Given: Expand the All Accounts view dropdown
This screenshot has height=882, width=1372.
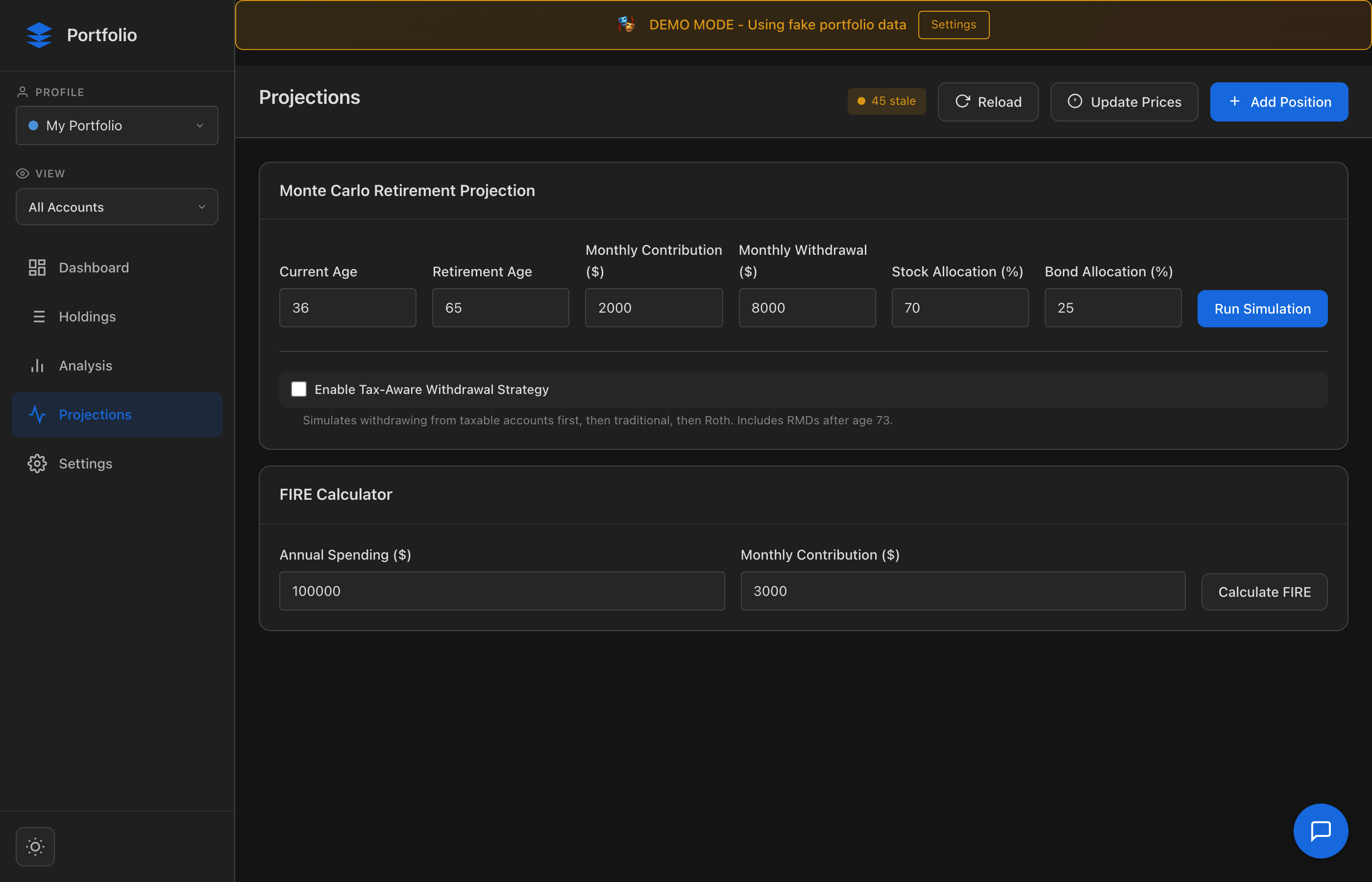Looking at the screenshot, I should click(117, 207).
